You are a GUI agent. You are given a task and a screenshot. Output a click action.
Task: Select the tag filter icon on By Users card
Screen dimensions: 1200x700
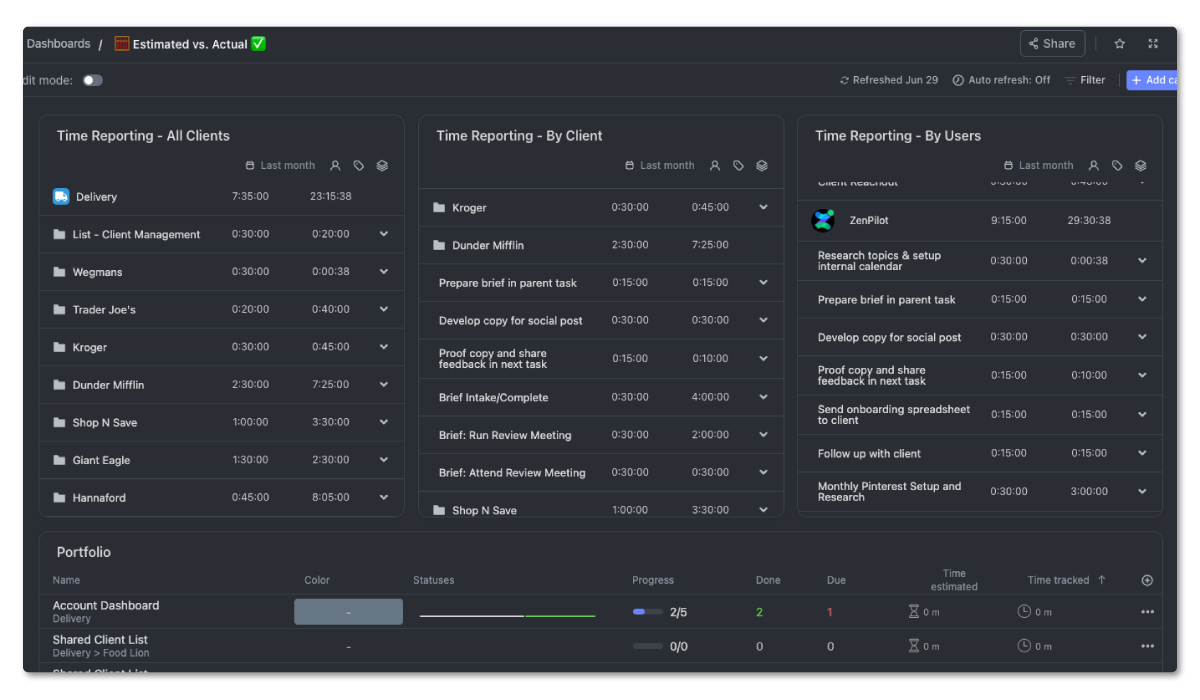coord(1117,165)
